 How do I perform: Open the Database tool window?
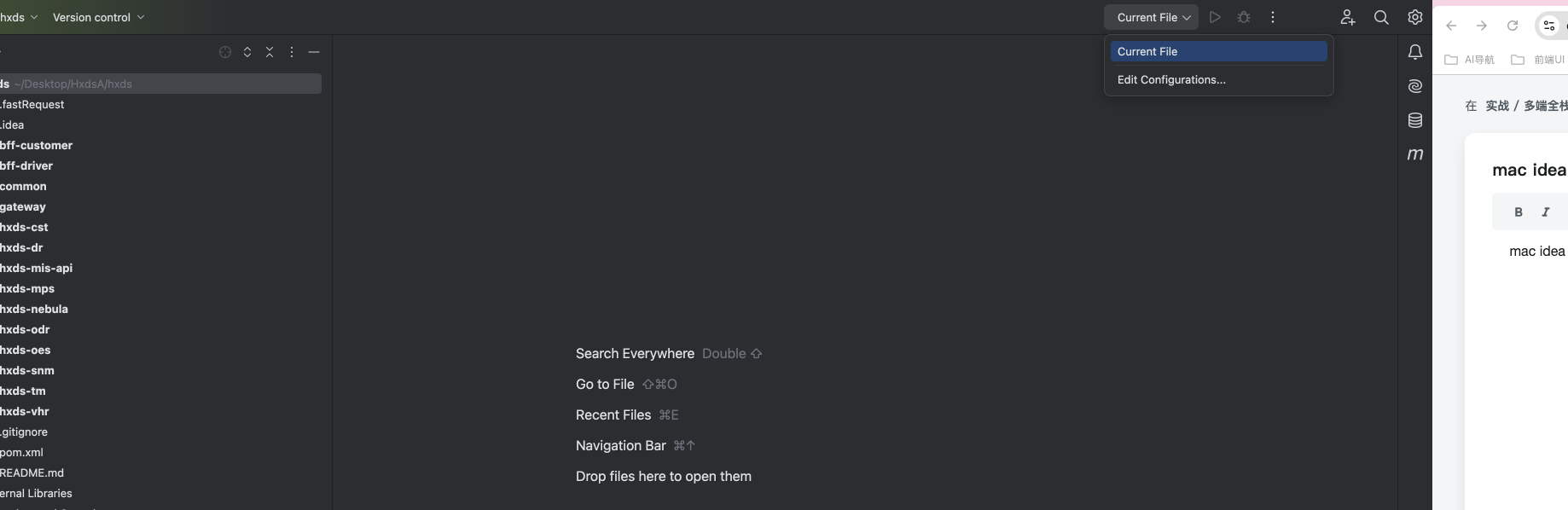[1415, 120]
